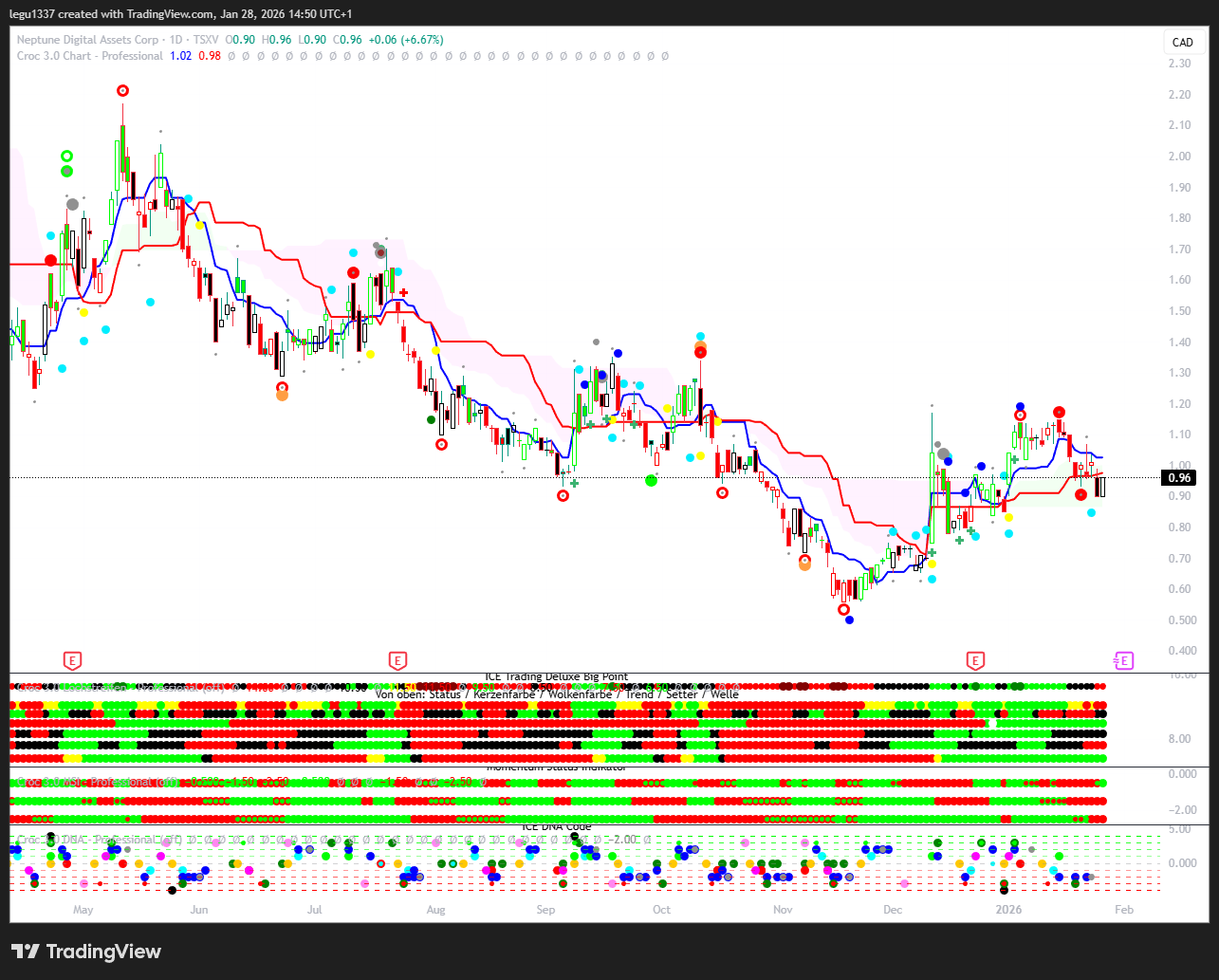This screenshot has width=1219, height=980.
Task: Click the earnings marker just before May
Action: (72, 659)
